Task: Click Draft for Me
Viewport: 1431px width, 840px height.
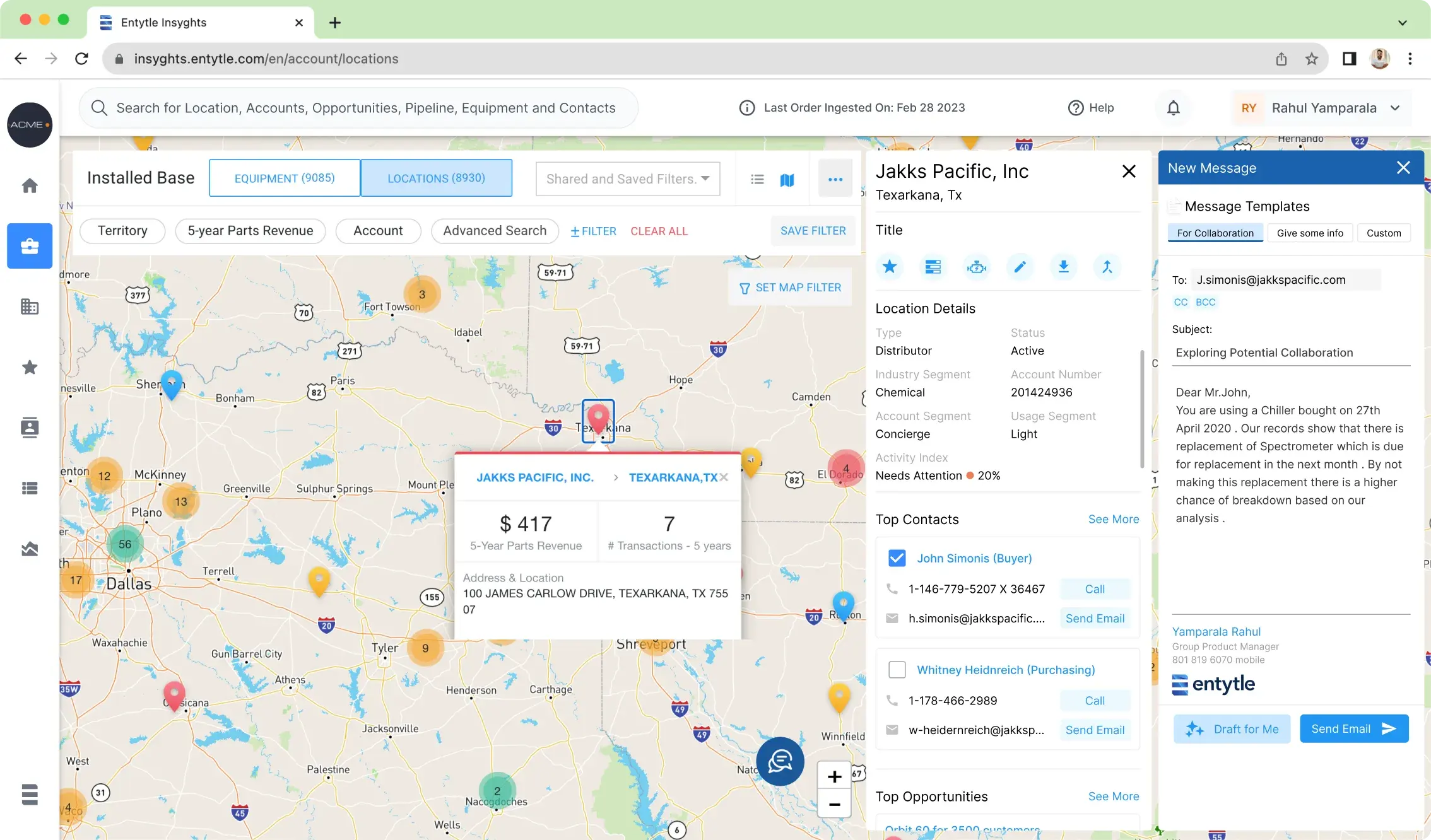Action: [1232, 729]
